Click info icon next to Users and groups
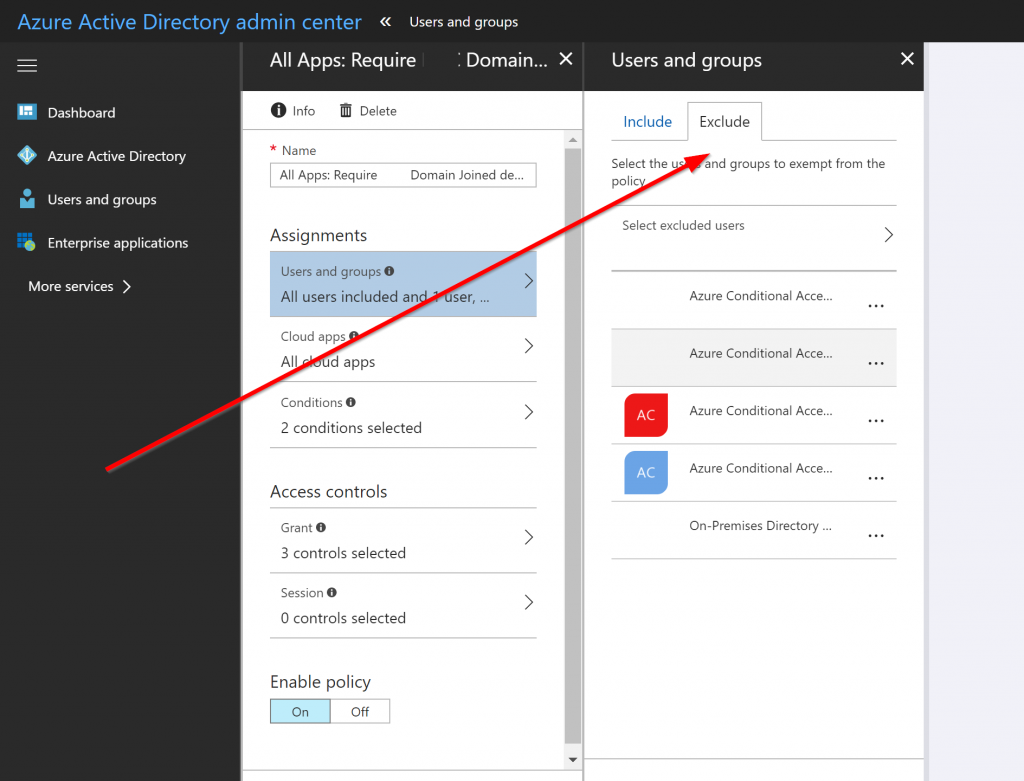This screenshot has height=781, width=1024. click(x=389, y=271)
